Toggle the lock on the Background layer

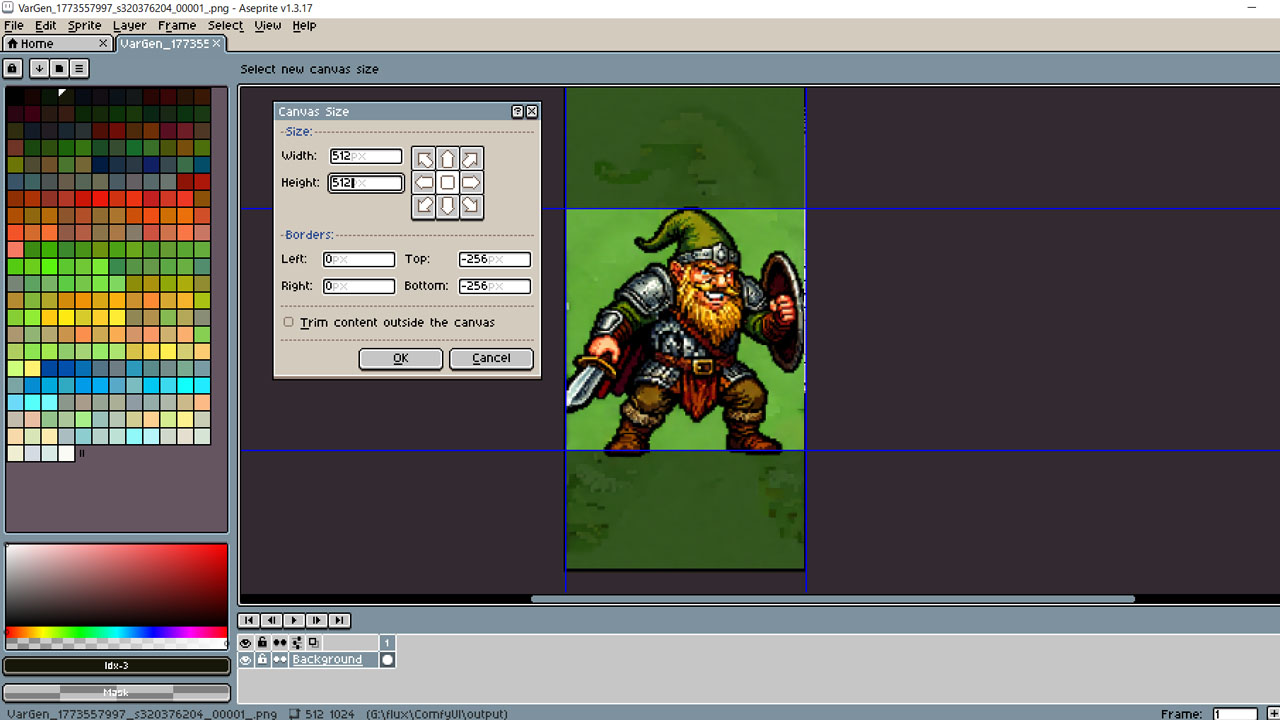(x=262, y=660)
